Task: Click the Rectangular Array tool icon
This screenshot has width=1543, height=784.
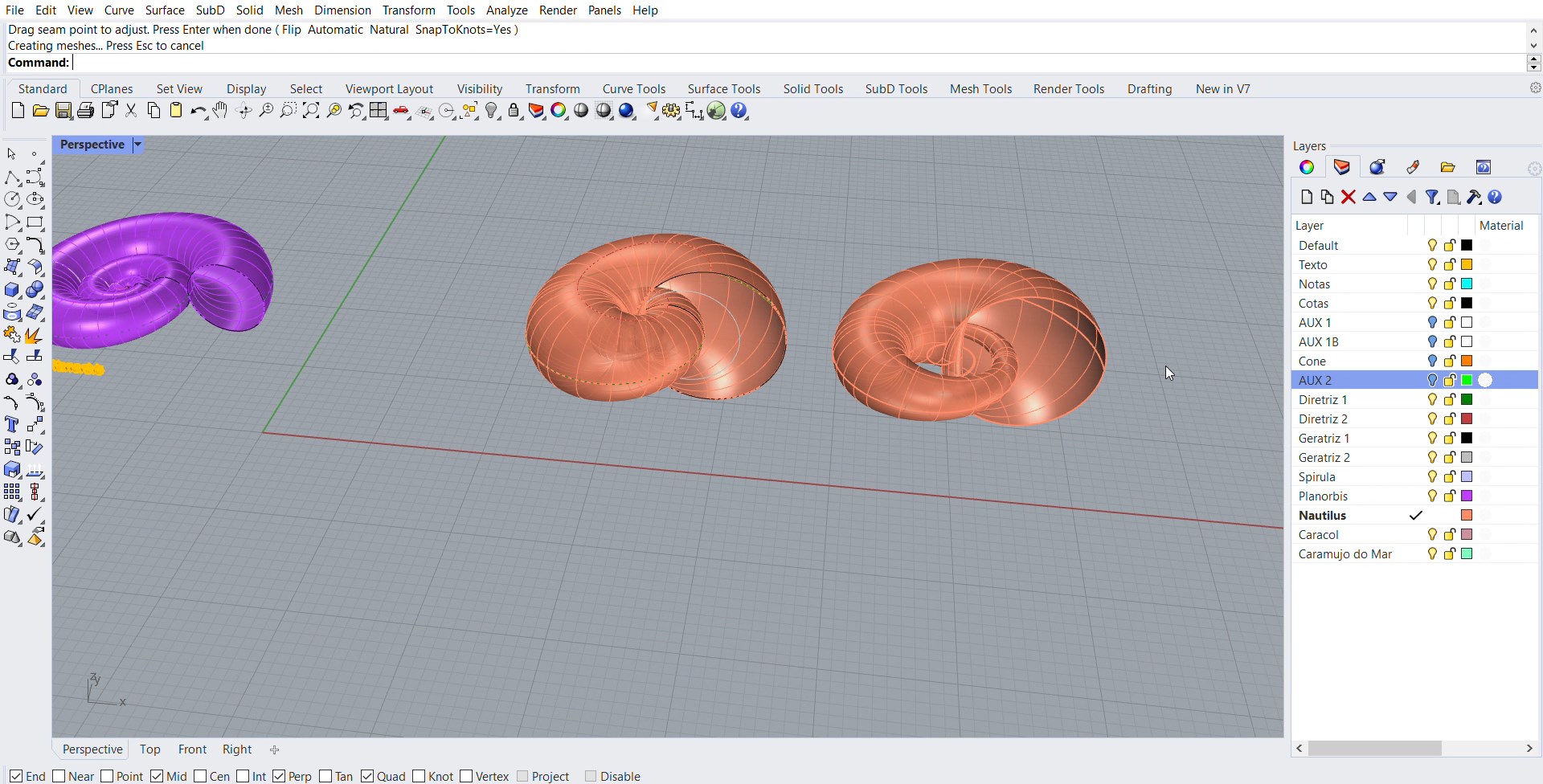Action: coord(12,492)
